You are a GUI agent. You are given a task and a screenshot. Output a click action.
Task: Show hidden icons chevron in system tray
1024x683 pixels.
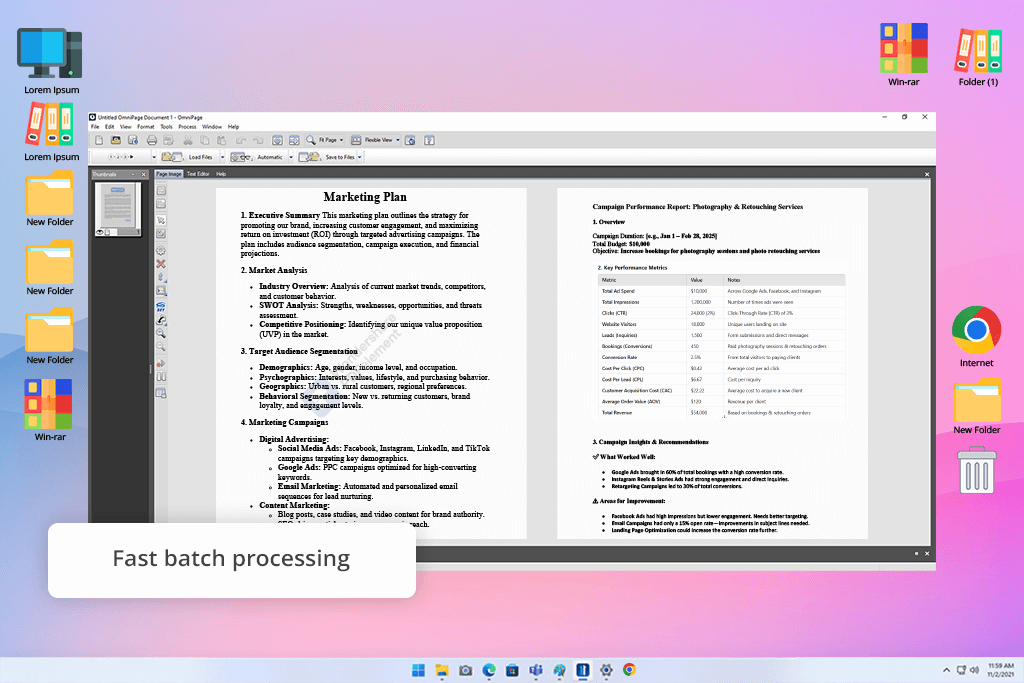(946, 670)
